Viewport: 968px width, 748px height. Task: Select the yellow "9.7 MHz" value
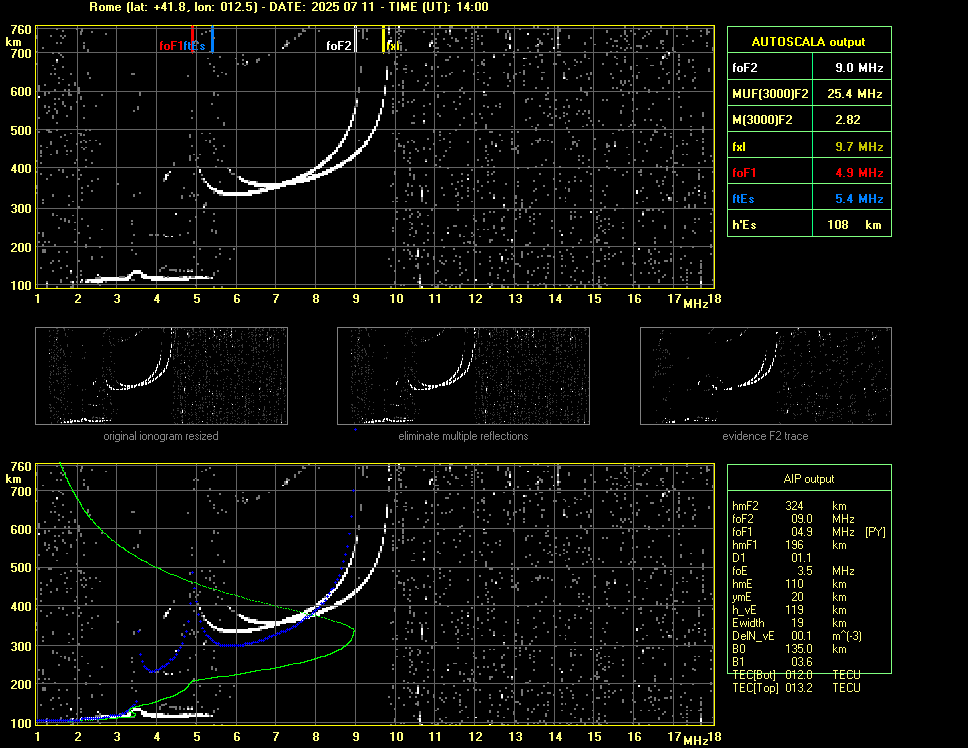(x=859, y=147)
